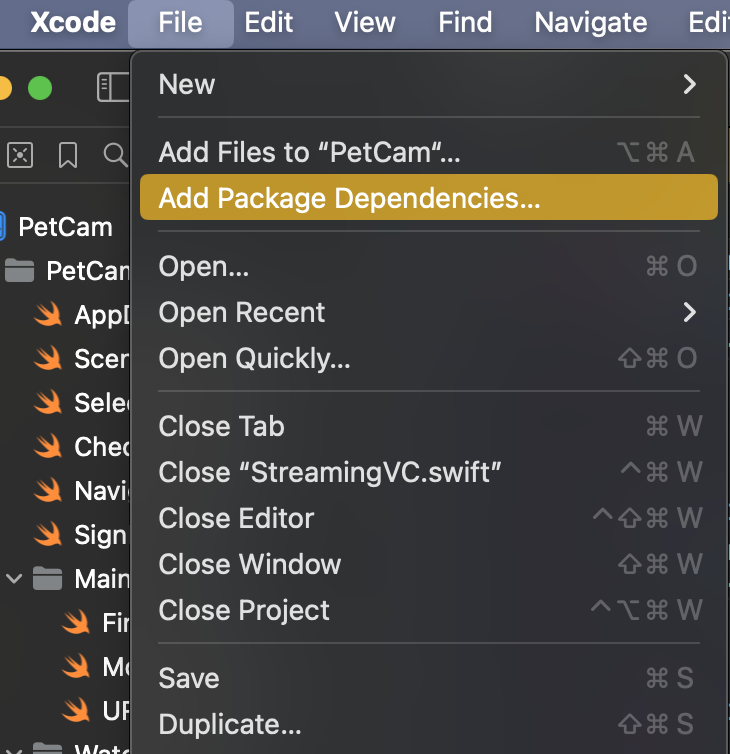Viewport: 730px width, 754px height.
Task: Choose Add Package Dependencies from the File menu
Action: pos(349,198)
